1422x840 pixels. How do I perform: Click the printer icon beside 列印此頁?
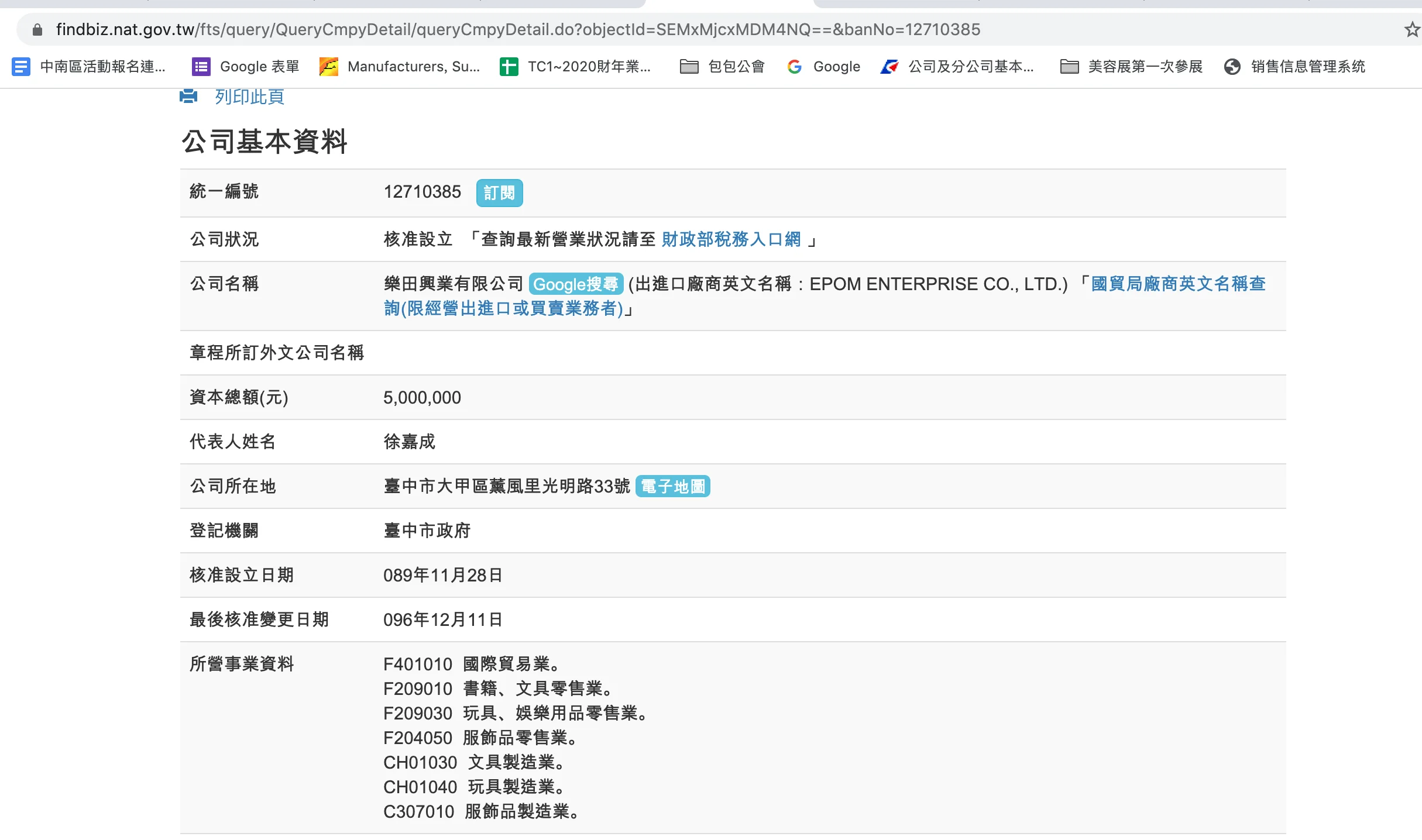pos(188,96)
